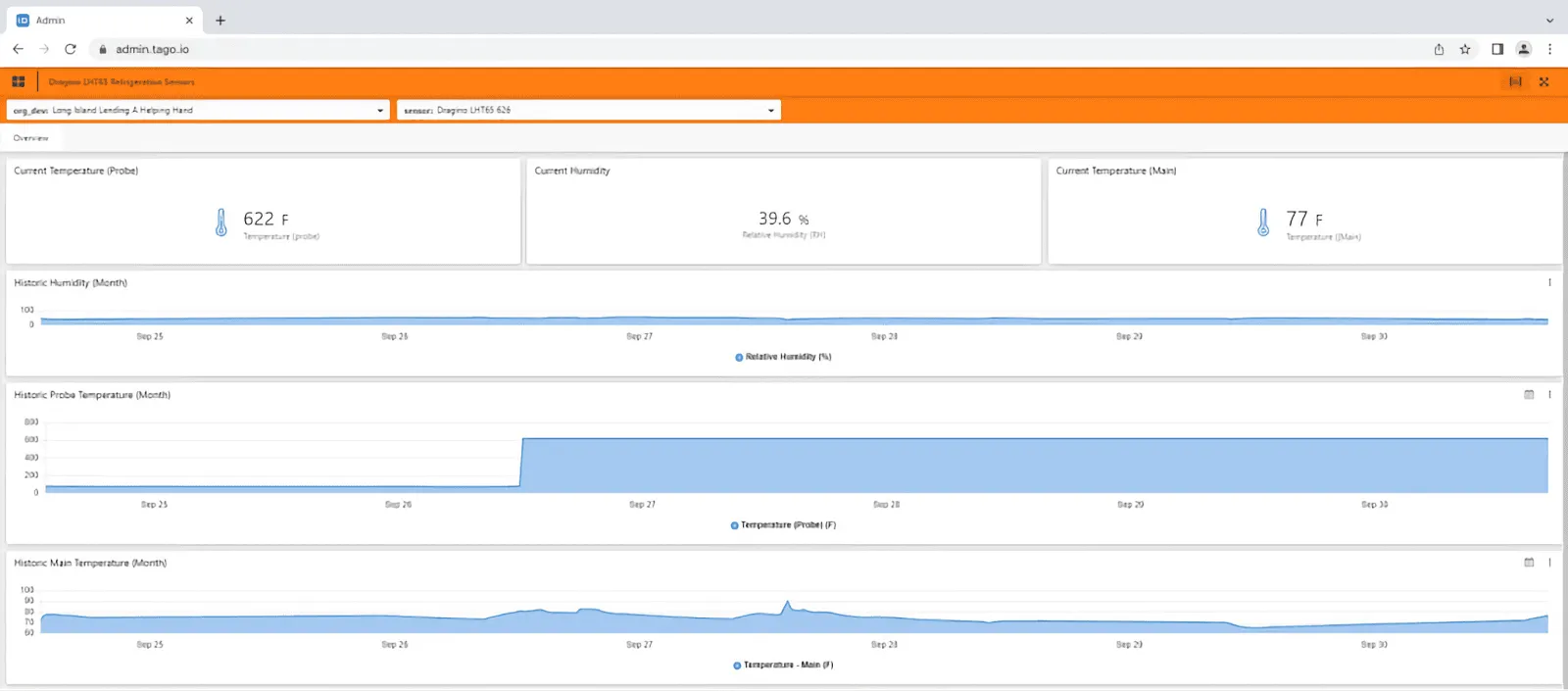The height and width of the screenshot is (691, 1568).
Task: Toggle the Relative Humidity (%) legend series
Action: tap(783, 357)
